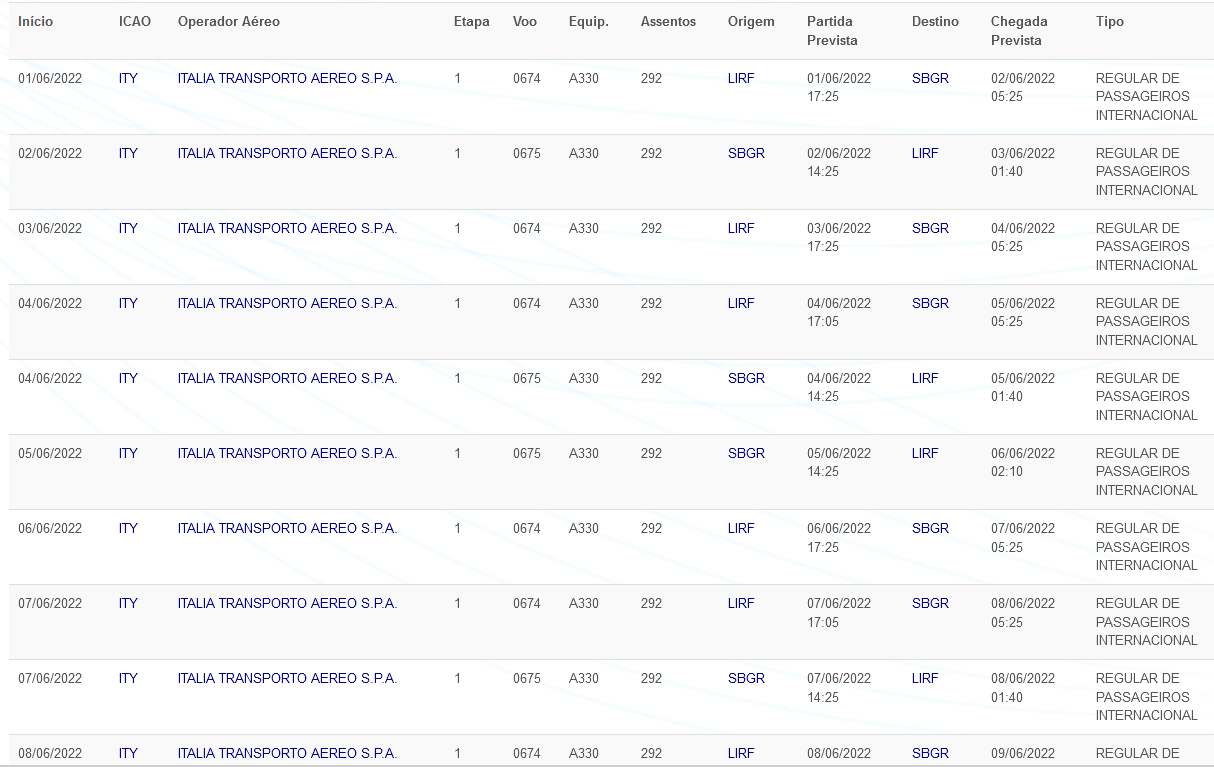The width and height of the screenshot is (1214, 767).
Task: Click destination SBGR in the 06/06/2022 row
Action: [930, 528]
